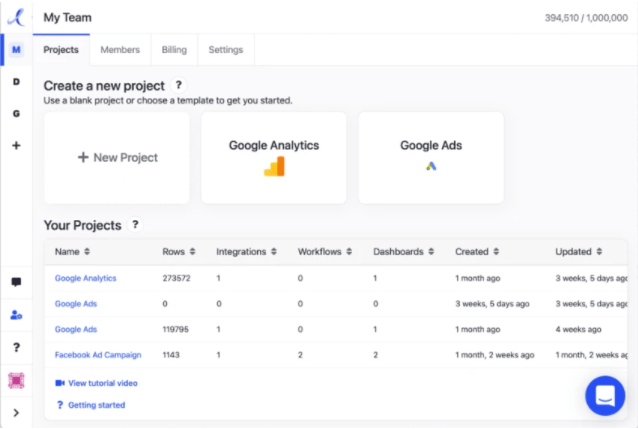Click the pink grid icon in sidebar
This screenshot has height=429, width=638.
(x=16, y=380)
